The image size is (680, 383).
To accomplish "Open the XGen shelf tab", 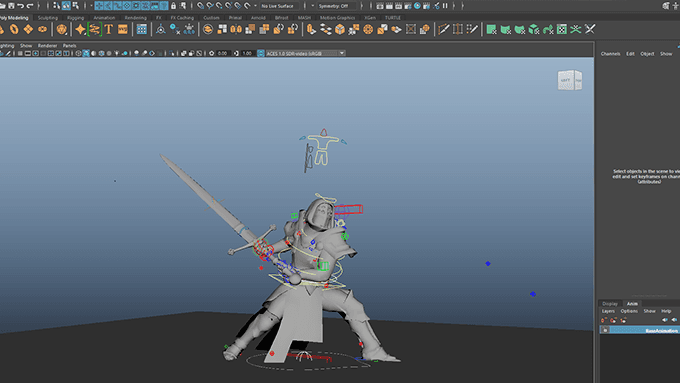I will point(370,18).
